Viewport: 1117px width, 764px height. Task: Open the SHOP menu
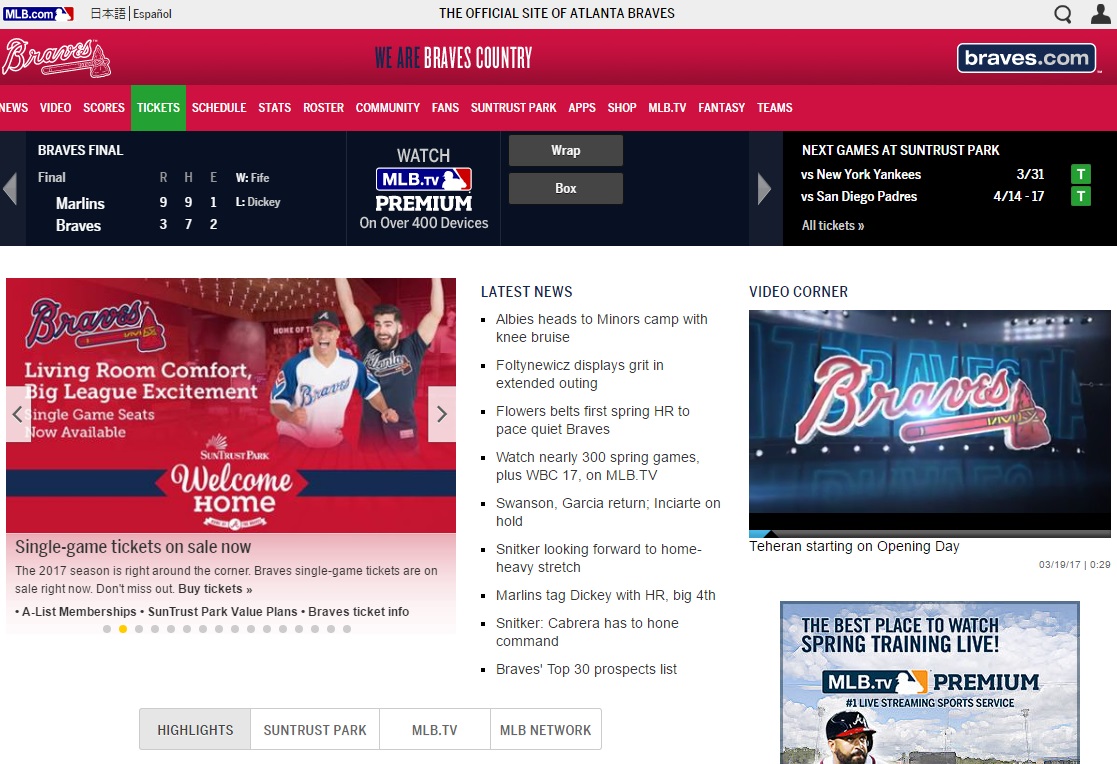(x=622, y=108)
